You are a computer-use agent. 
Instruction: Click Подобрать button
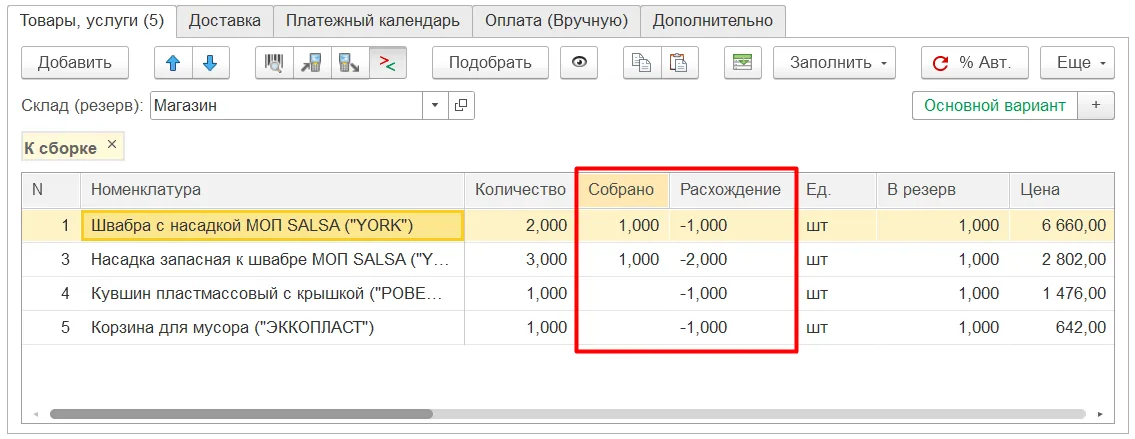click(x=490, y=63)
